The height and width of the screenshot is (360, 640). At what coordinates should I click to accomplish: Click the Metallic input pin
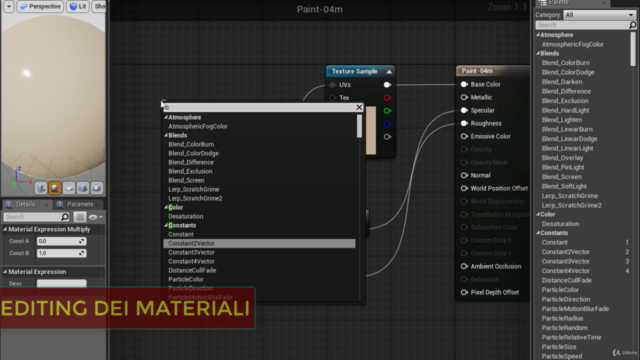pos(464,98)
